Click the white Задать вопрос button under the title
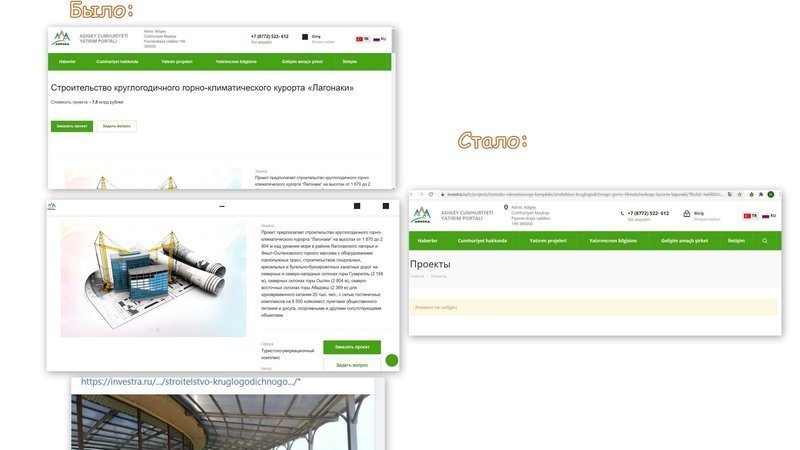Viewport: 800px width, 450px height. pyautogui.click(x=117, y=126)
